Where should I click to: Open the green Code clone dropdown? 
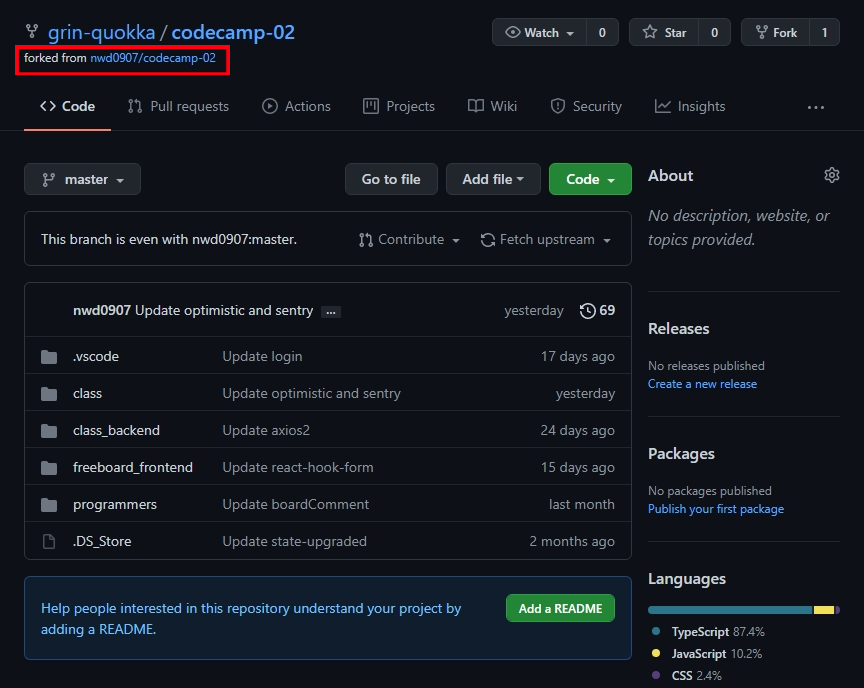(x=590, y=179)
